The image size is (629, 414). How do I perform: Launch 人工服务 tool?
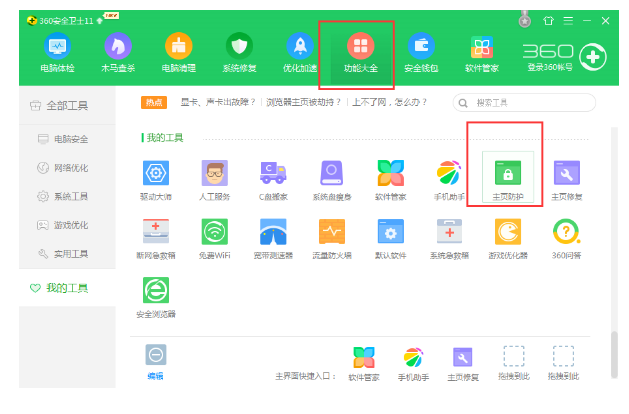[215, 180]
